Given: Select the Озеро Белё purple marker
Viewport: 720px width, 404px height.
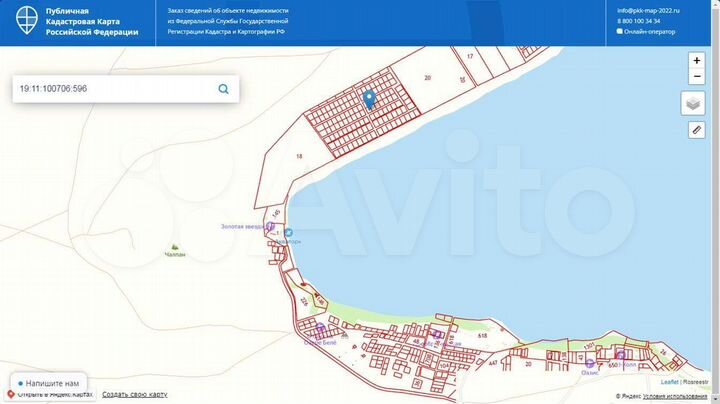Looking at the screenshot, I should (321, 328).
